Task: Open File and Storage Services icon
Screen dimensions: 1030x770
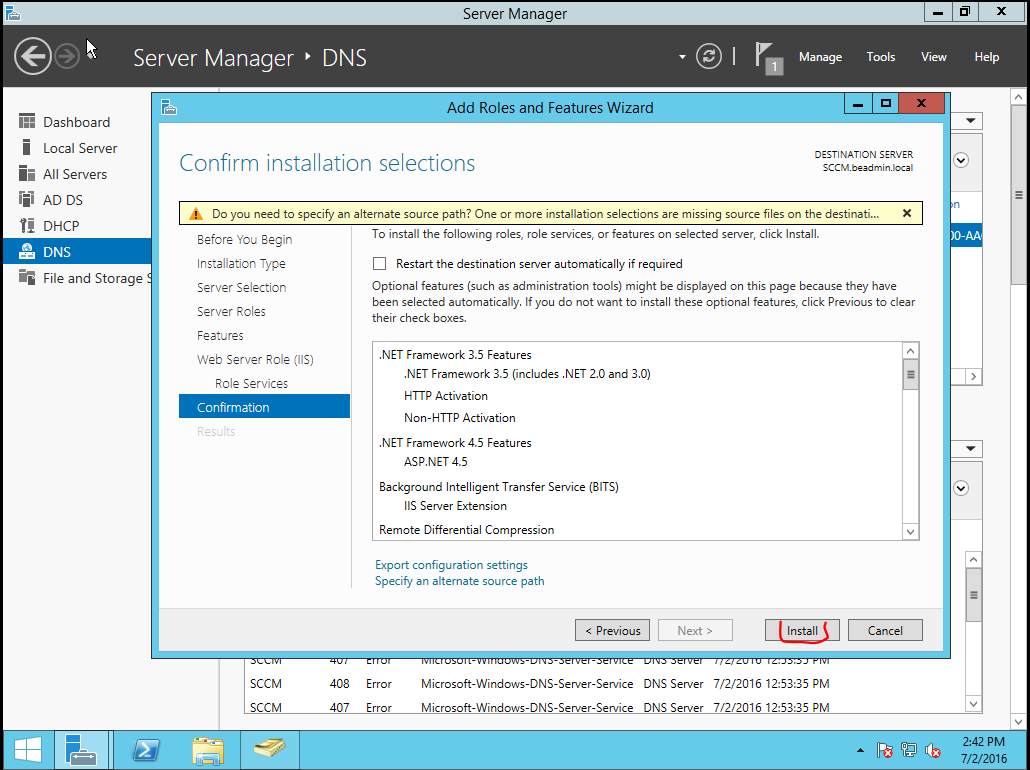Action: (x=27, y=277)
